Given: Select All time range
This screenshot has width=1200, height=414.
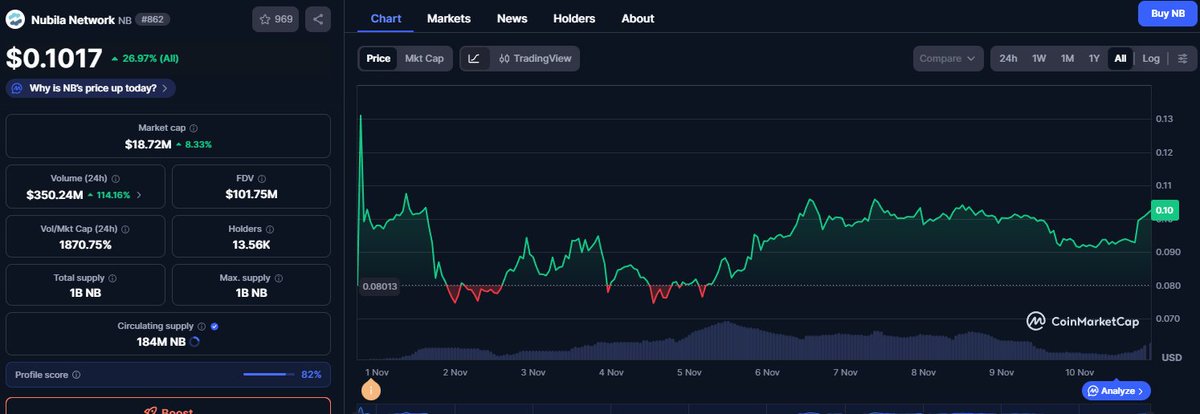Looking at the screenshot, I should coord(1120,58).
